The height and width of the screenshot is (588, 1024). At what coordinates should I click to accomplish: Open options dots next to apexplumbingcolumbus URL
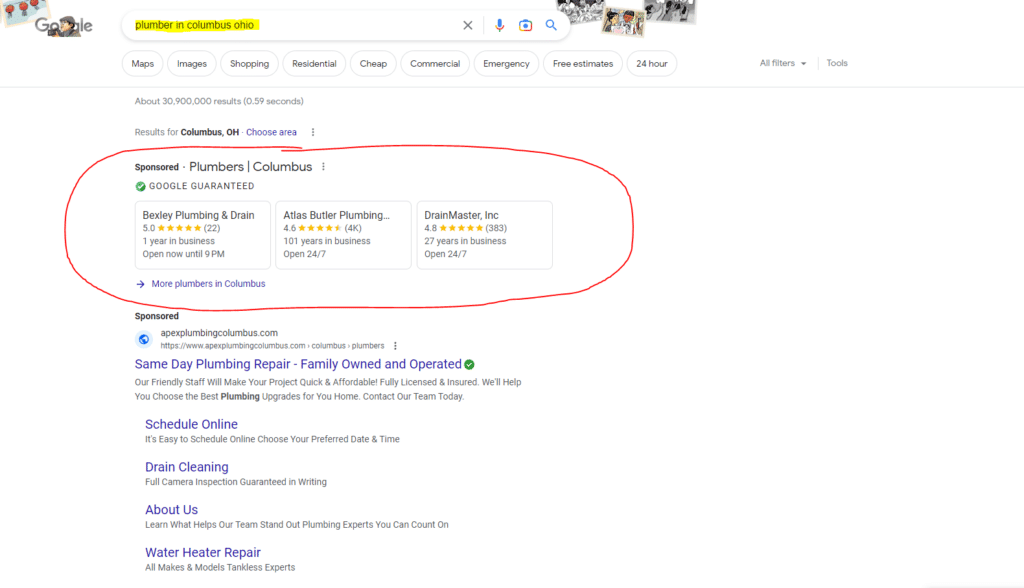coord(395,346)
